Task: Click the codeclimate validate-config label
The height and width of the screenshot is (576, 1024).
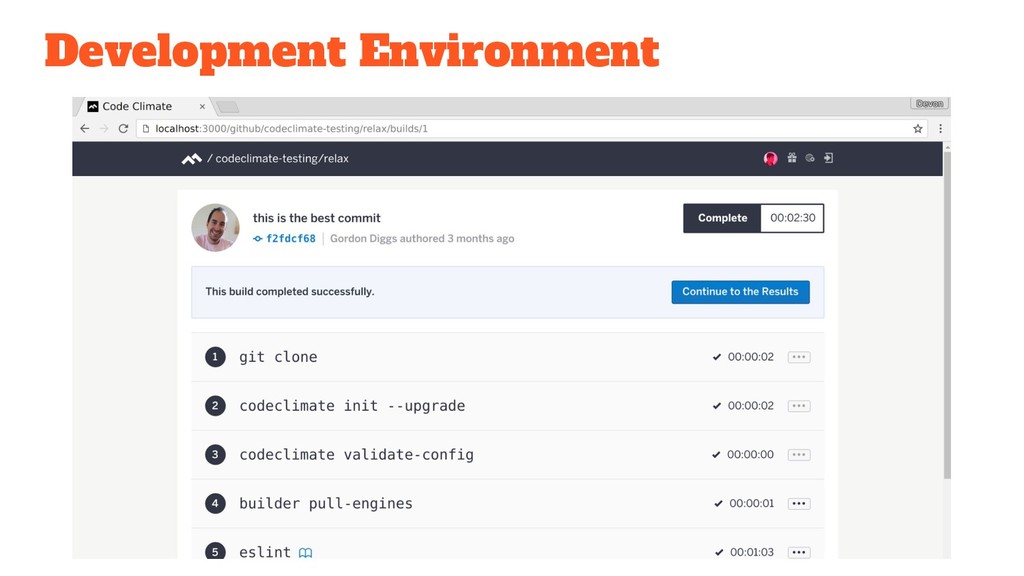Action: coord(357,455)
